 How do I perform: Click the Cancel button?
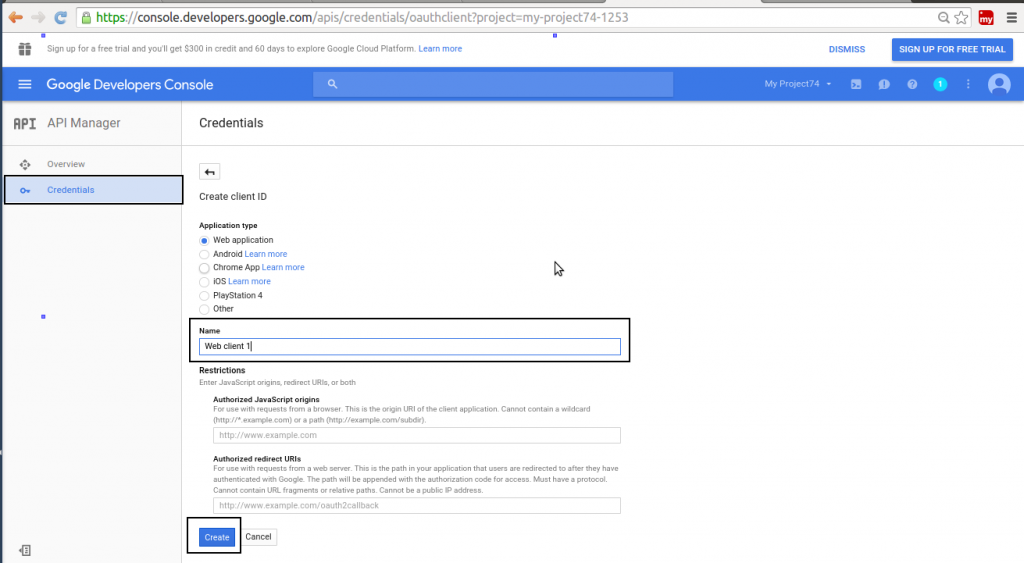tap(258, 537)
